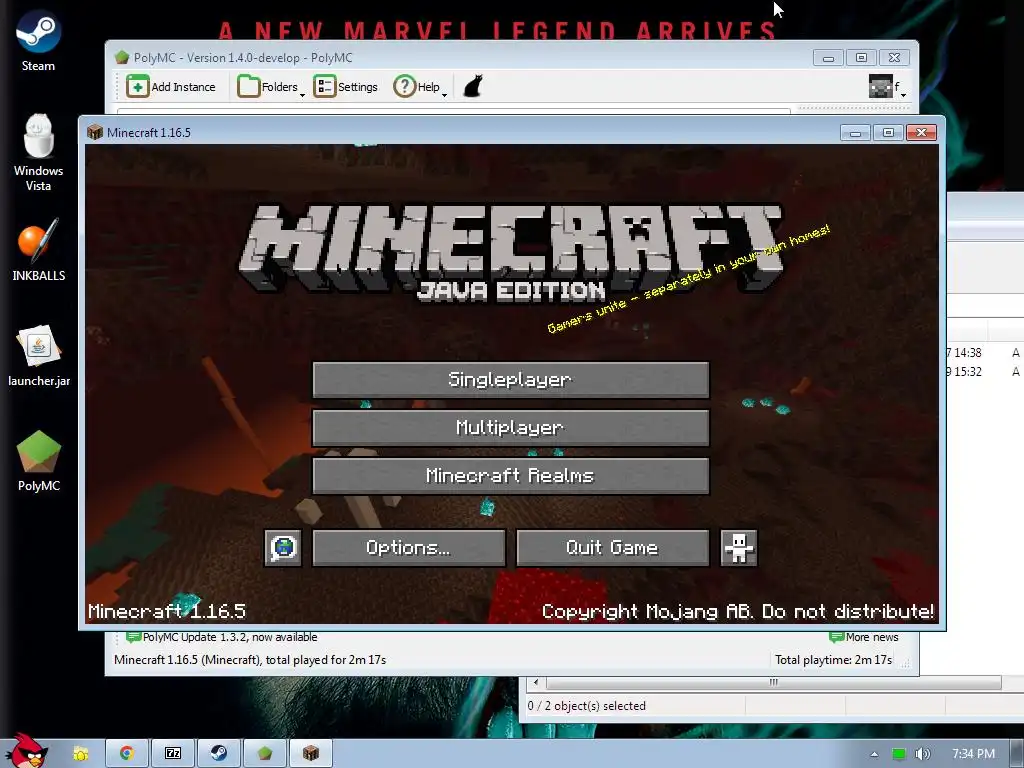Open 7-Zip from the taskbar
This screenshot has height=768, width=1024.
[x=173, y=753]
